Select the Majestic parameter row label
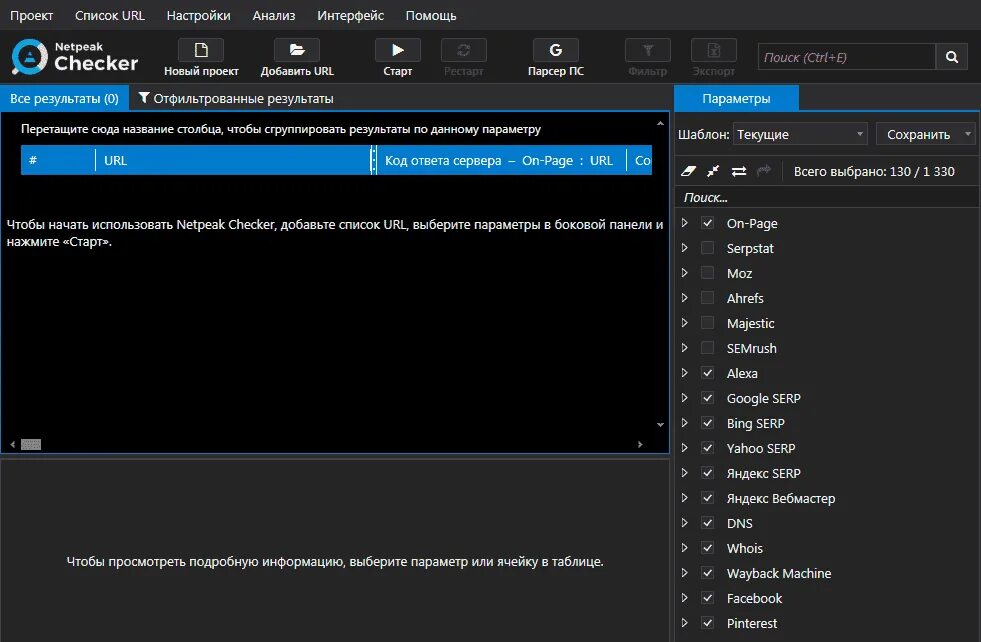981x642 pixels. 750,324
